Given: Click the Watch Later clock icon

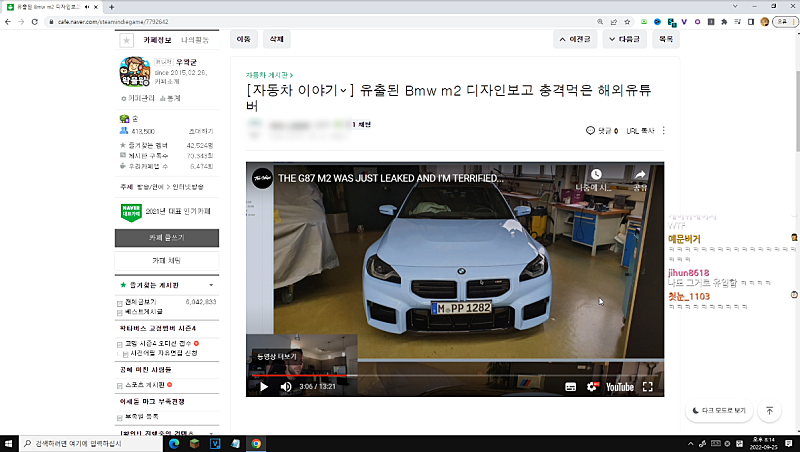Looking at the screenshot, I should (x=596, y=175).
